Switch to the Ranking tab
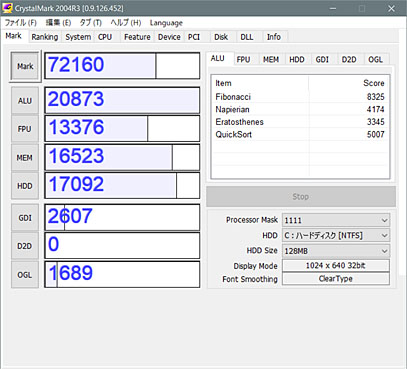 tap(45, 37)
